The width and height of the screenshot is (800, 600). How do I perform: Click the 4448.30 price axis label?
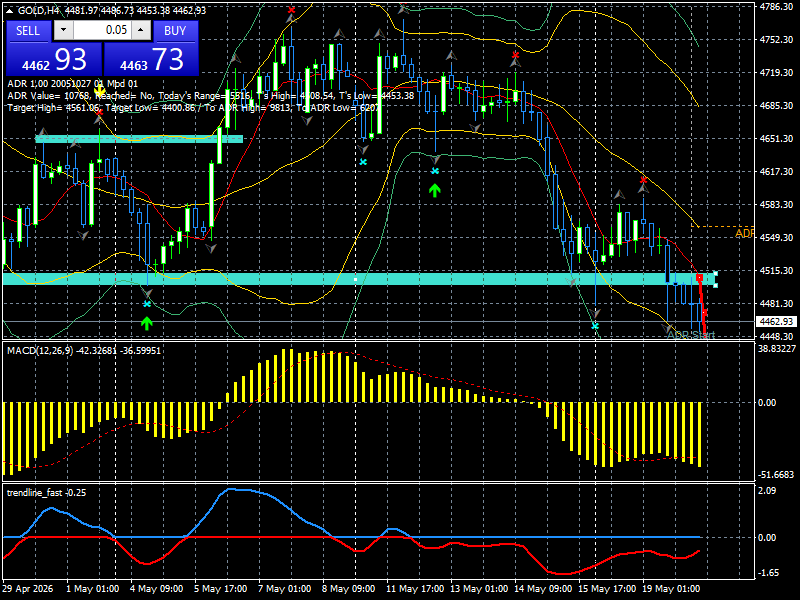(x=776, y=337)
